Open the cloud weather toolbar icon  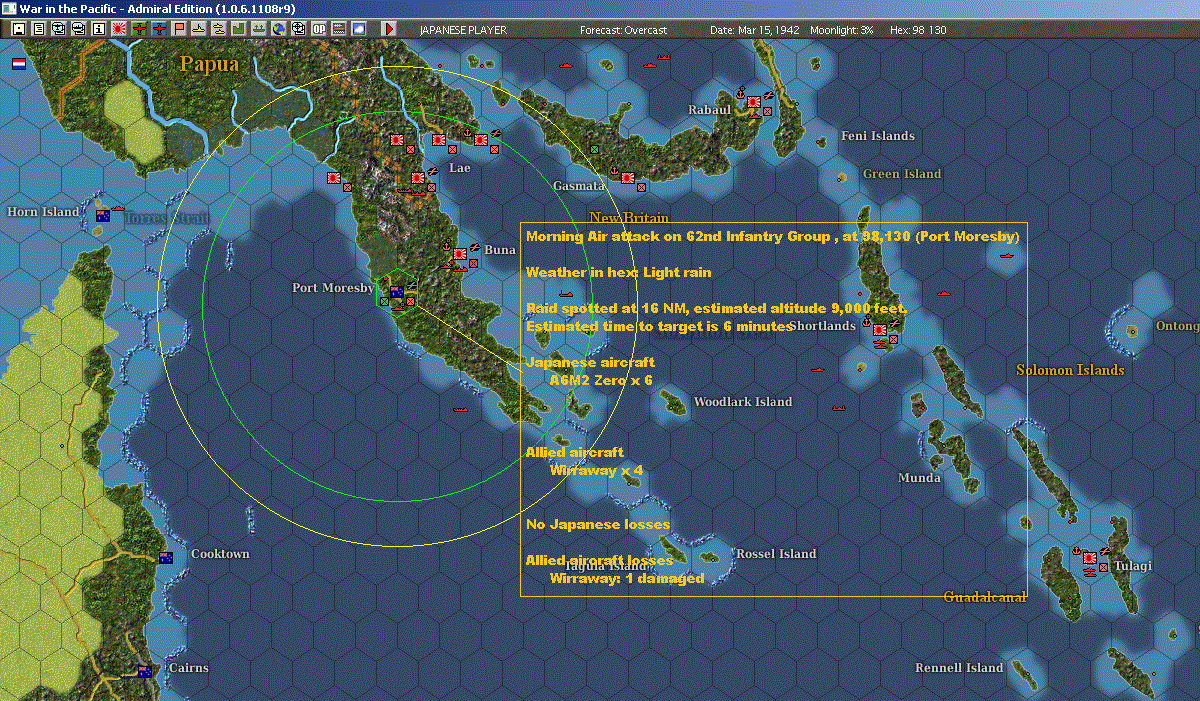[357, 29]
